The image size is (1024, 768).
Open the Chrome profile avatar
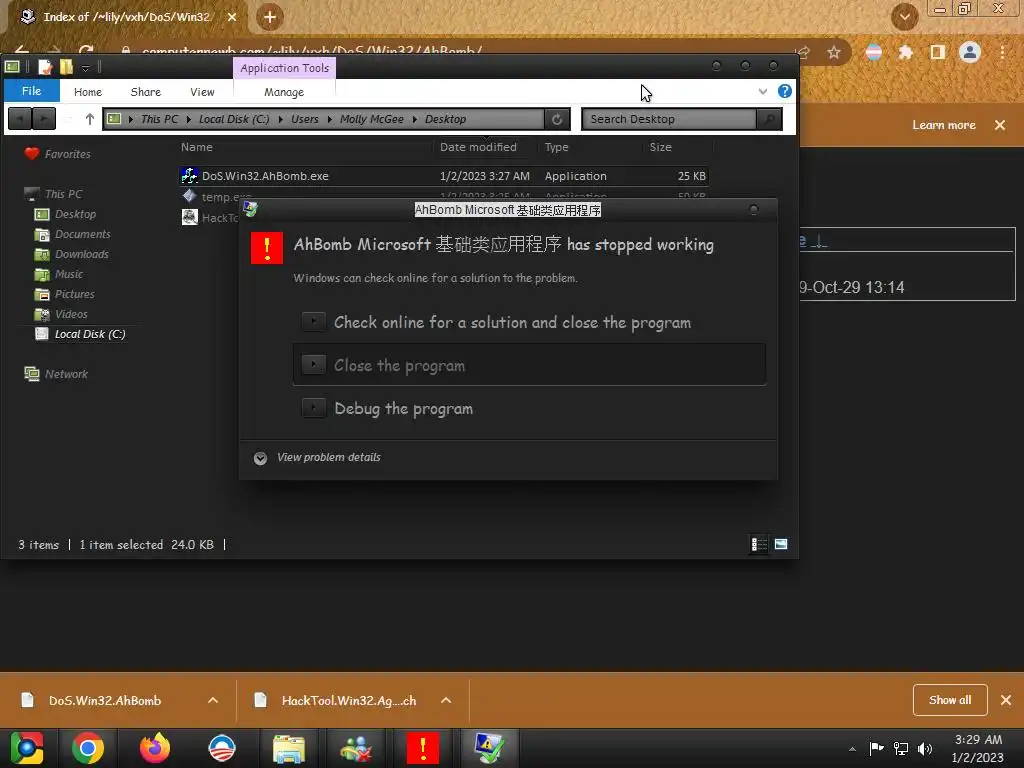tap(970, 52)
